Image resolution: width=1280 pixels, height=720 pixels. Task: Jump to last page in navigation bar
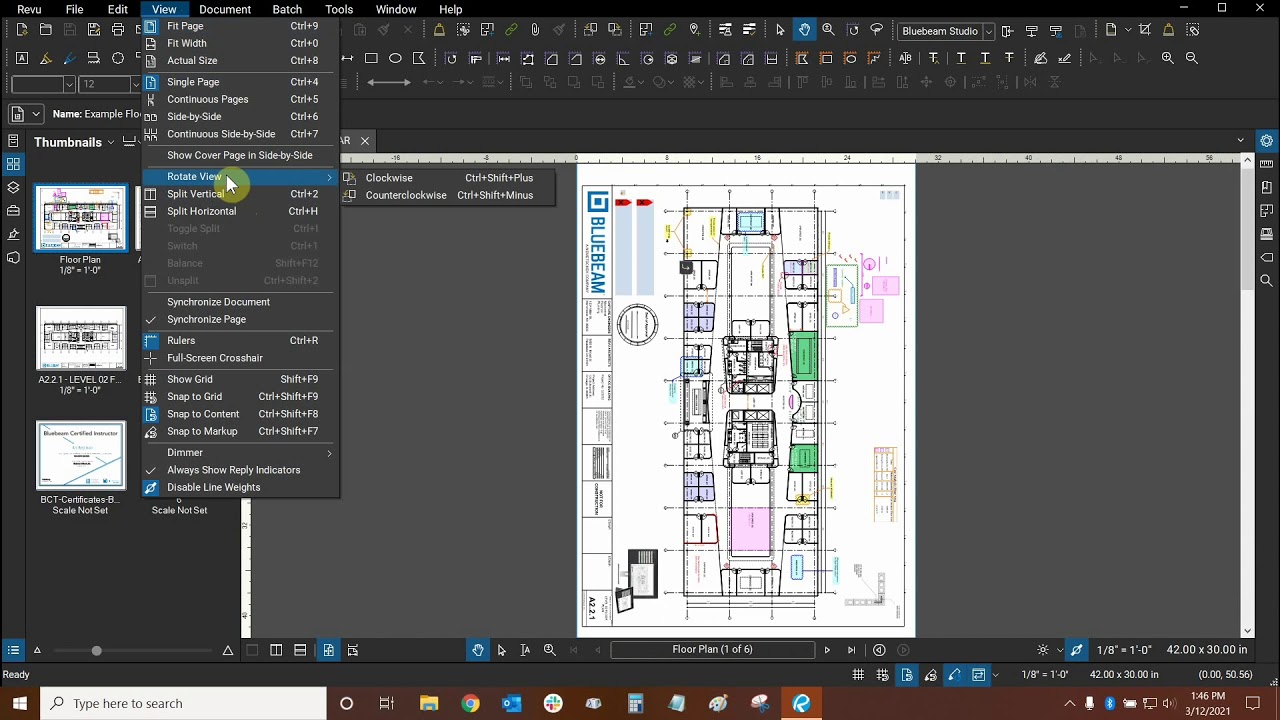[851, 650]
